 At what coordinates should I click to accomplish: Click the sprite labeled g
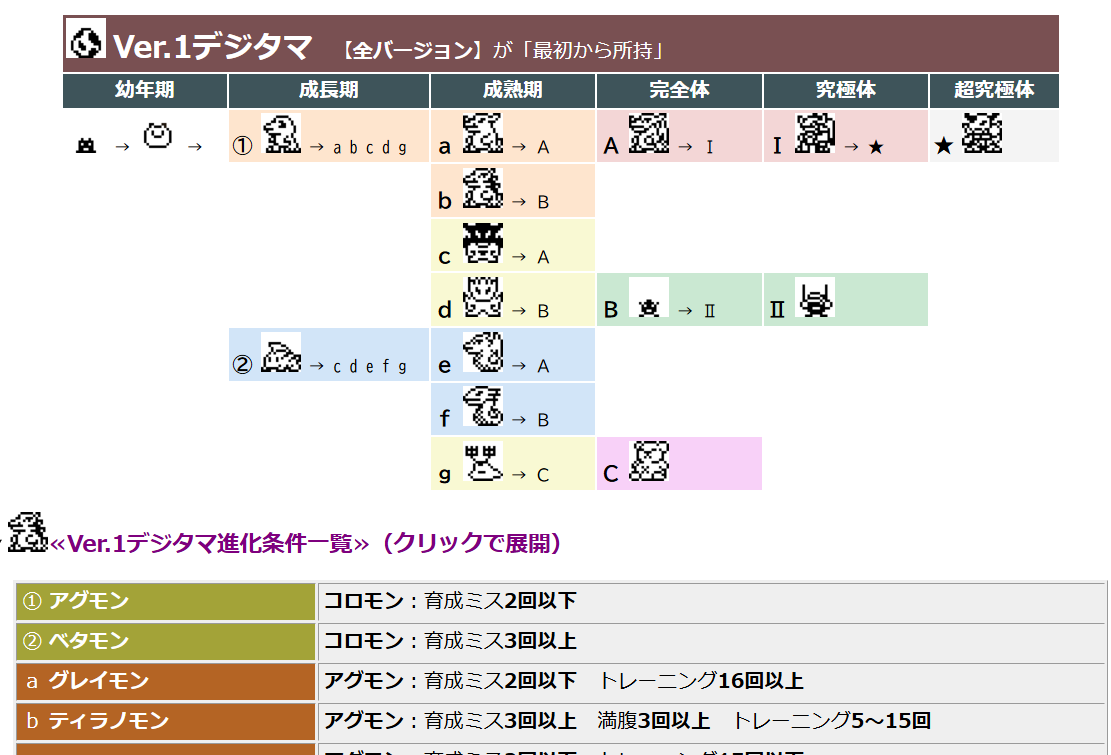click(483, 461)
